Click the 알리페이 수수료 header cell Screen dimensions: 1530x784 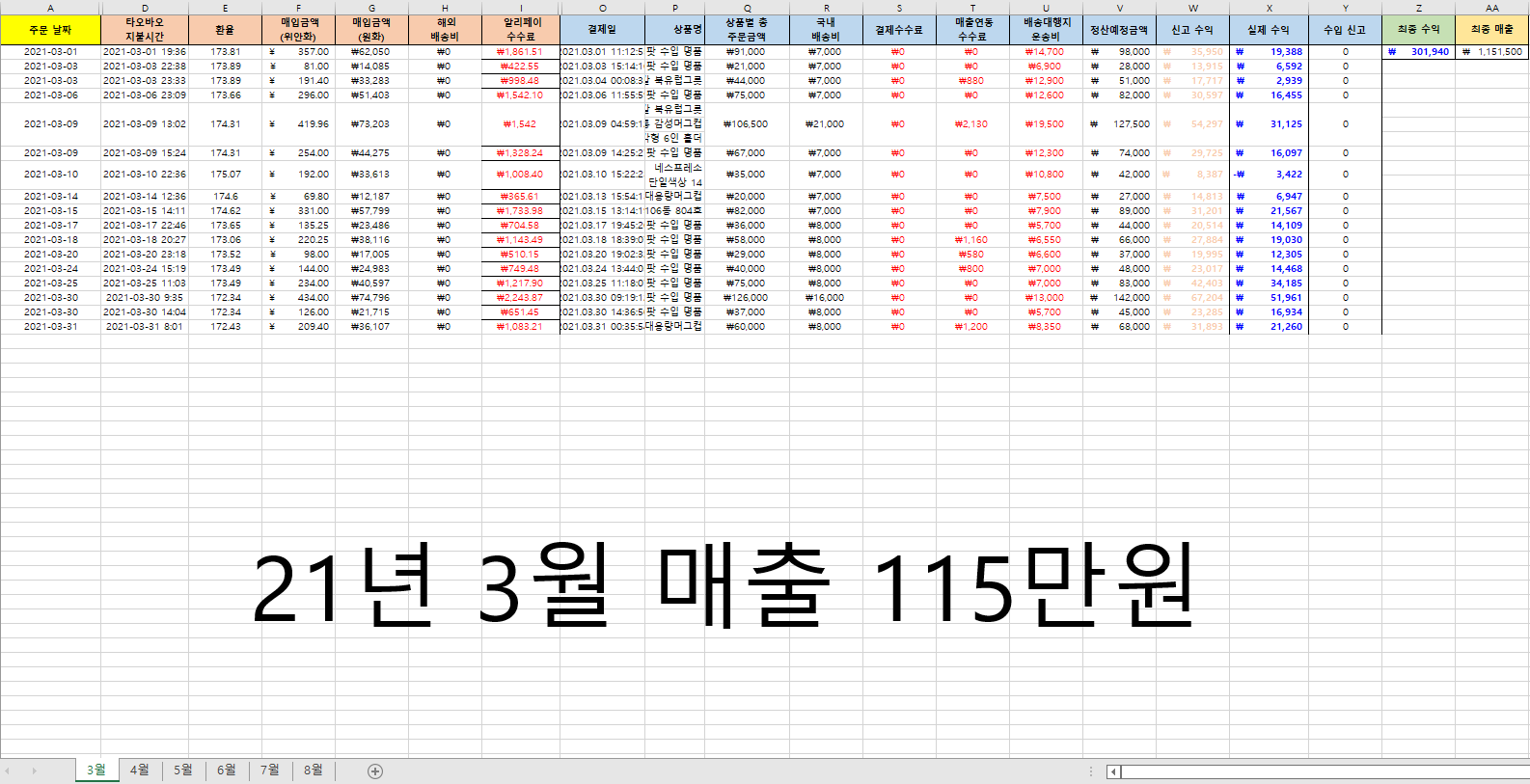(521, 30)
